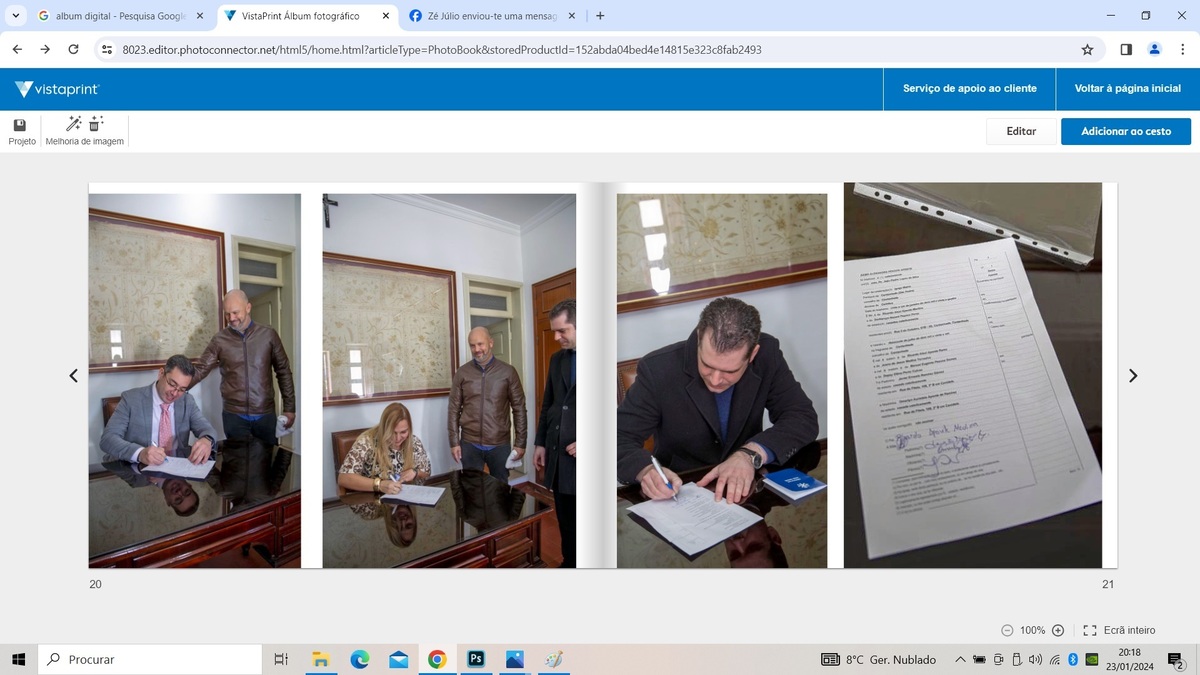Enter full screen via Ecrã inteiro
The height and width of the screenshot is (675, 1200).
(1119, 630)
